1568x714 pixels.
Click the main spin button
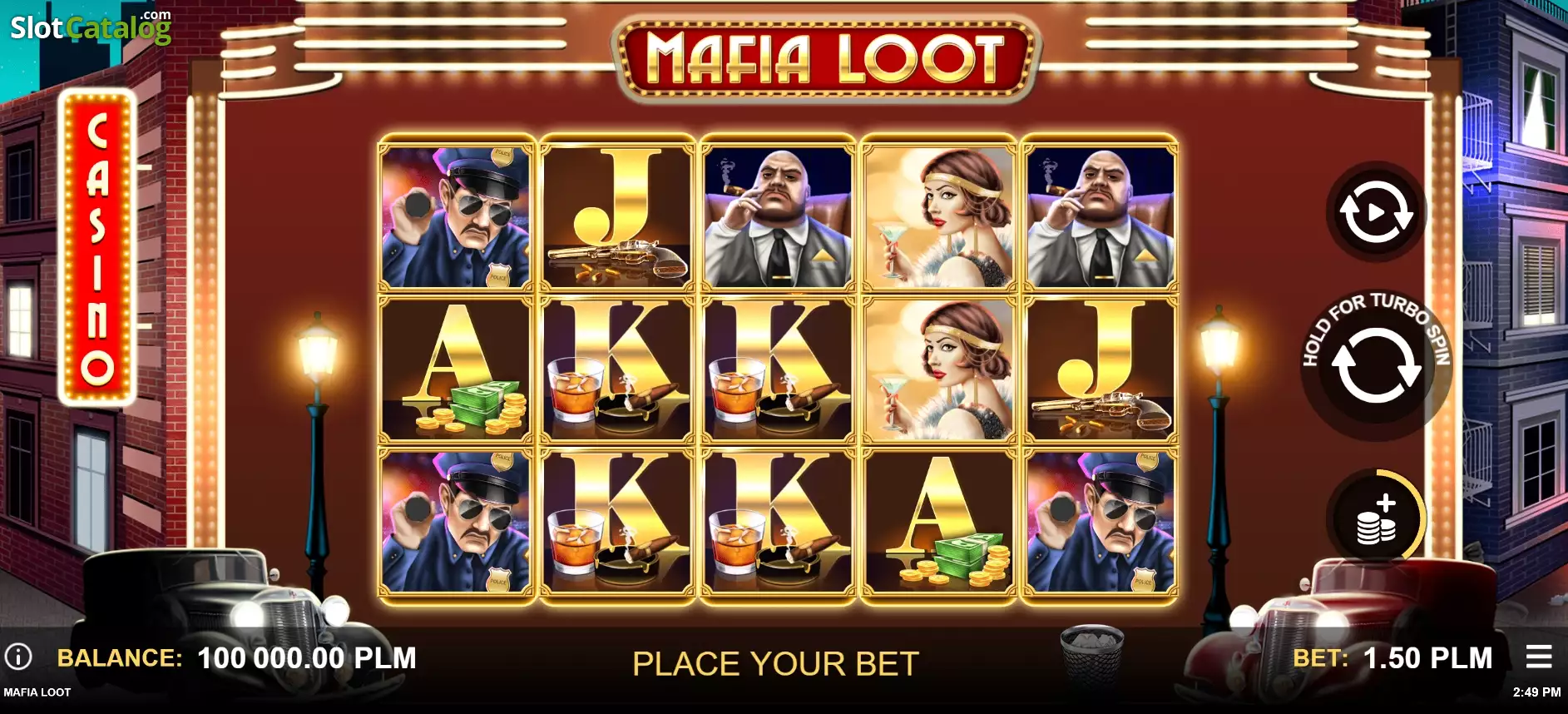[1376, 365]
